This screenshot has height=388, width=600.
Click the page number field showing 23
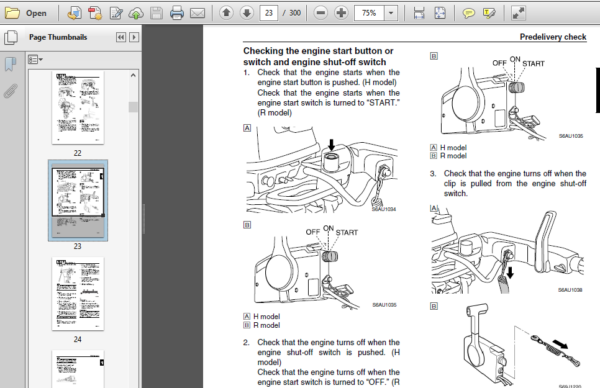(269, 13)
